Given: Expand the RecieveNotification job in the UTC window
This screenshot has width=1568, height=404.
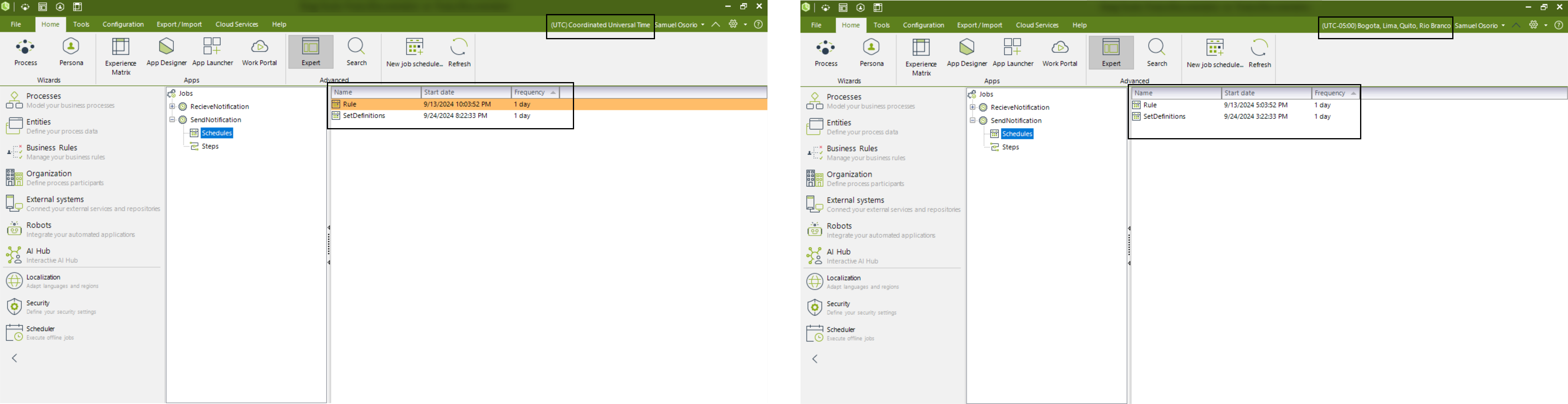Looking at the screenshot, I should (172, 107).
